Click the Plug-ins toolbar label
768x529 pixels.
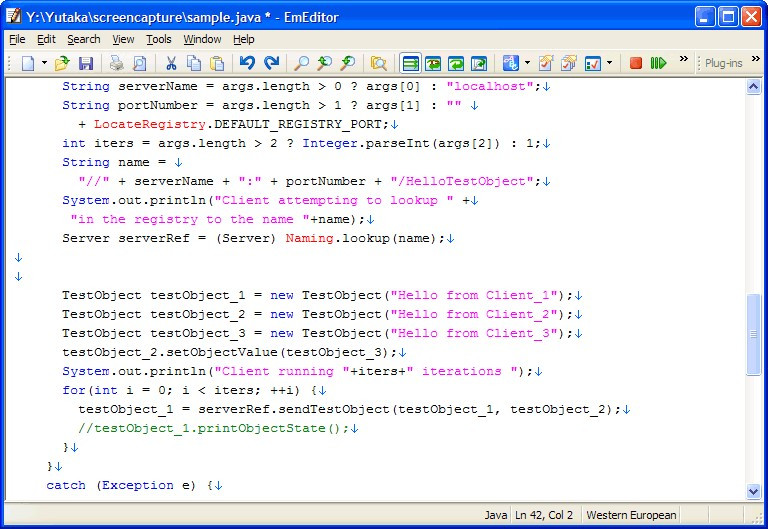[723, 63]
